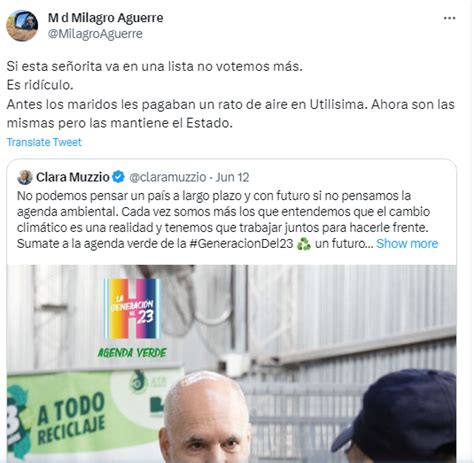This screenshot has width=474, height=463.
Task: Expand quoted tweet with Show more
Action: pyautogui.click(x=407, y=244)
